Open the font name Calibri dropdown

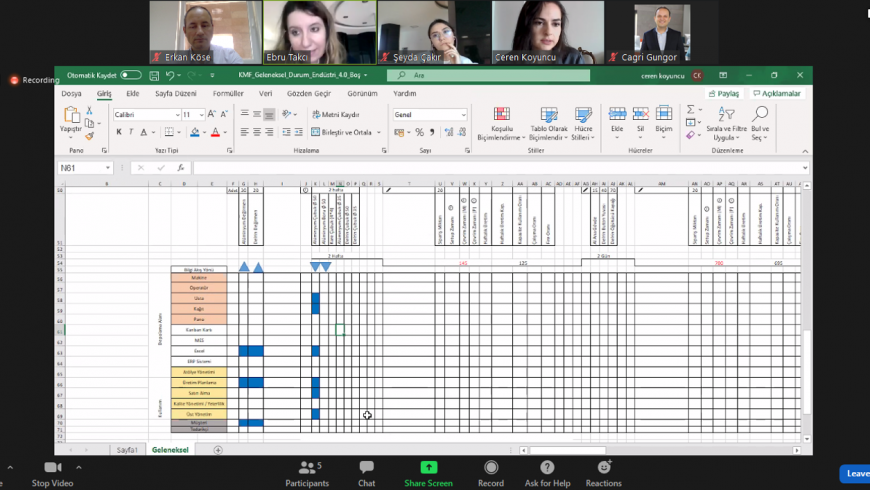(175, 115)
